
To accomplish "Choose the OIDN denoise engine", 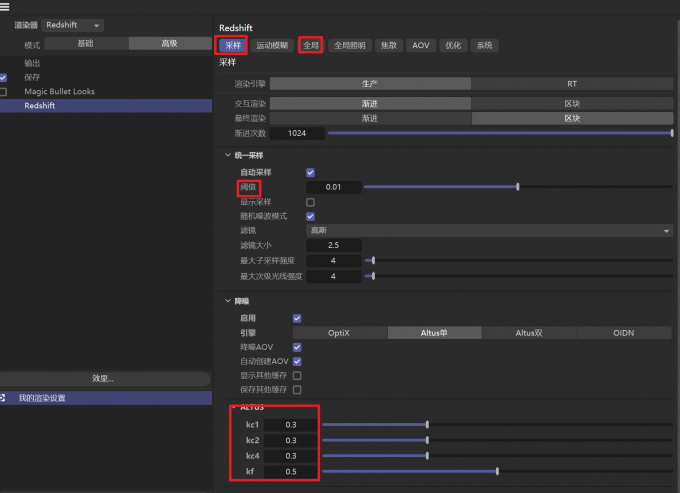I will (624, 333).
